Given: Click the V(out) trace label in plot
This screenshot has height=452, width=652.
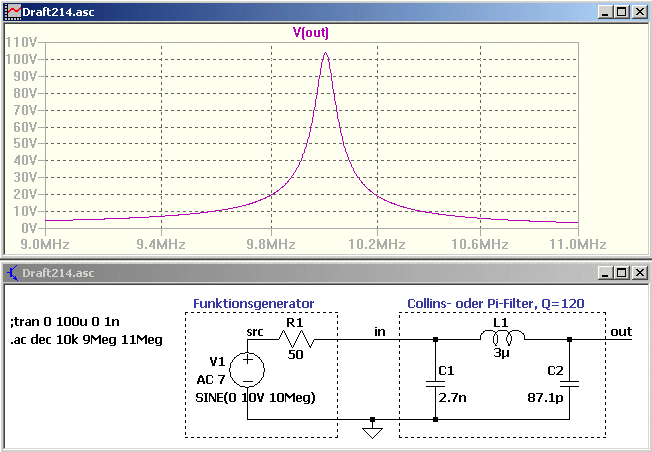Looking at the screenshot, I should tap(311, 32).
